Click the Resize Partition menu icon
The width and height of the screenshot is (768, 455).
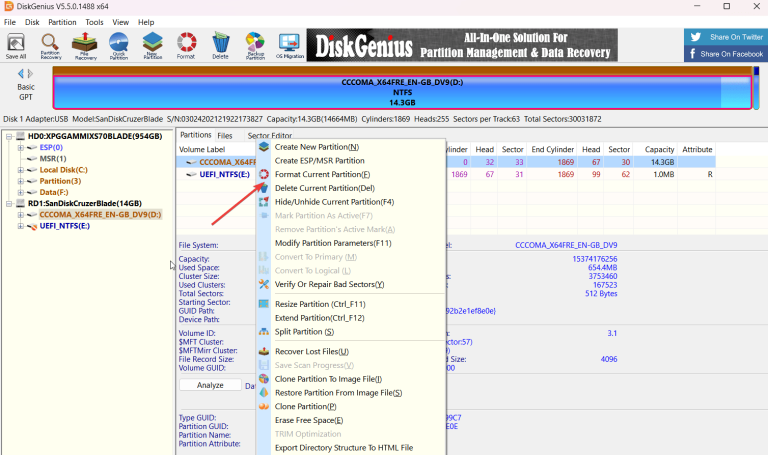tap(264, 304)
